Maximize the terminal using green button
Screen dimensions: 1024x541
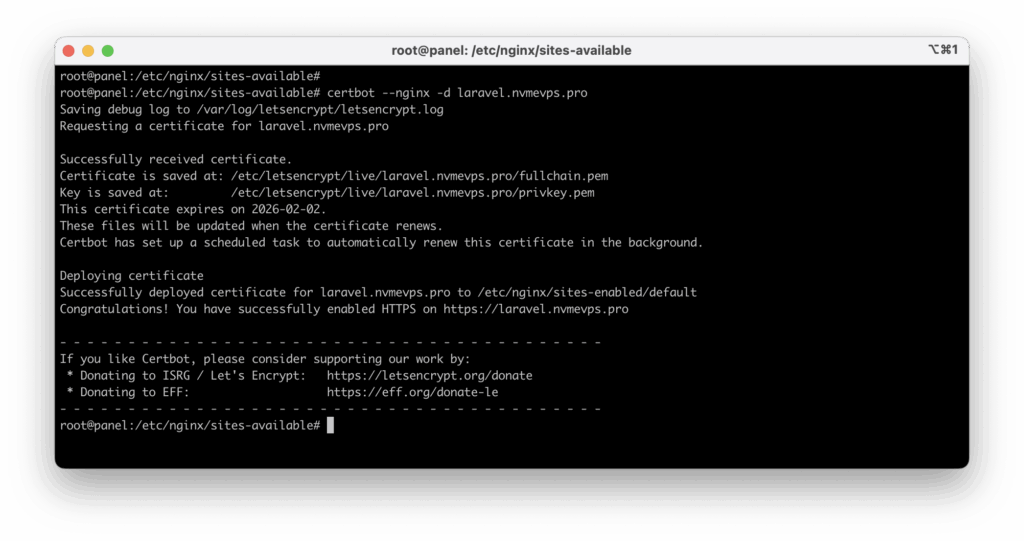(108, 51)
